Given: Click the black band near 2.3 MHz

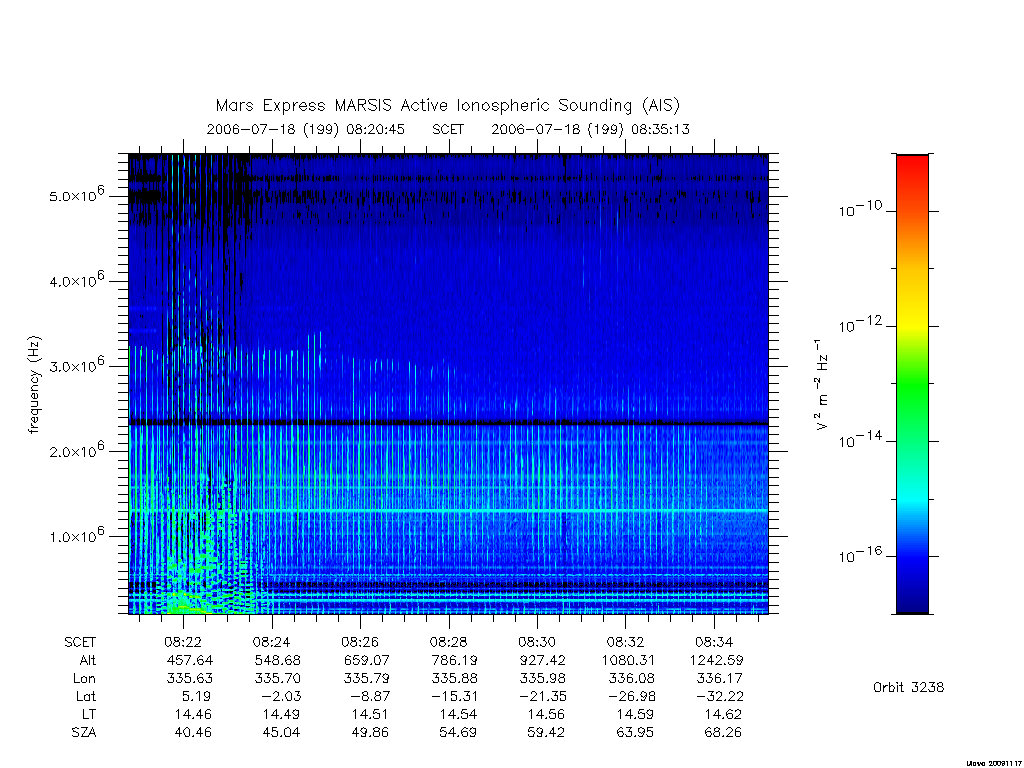Looking at the screenshot, I should [x=448, y=423].
